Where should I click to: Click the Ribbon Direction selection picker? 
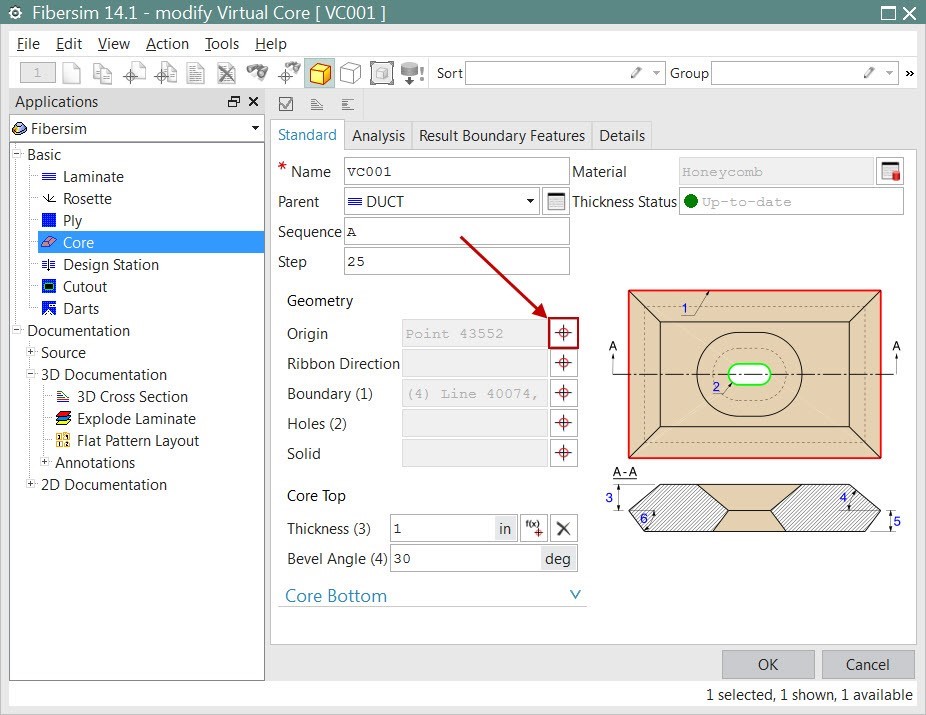tap(563, 362)
